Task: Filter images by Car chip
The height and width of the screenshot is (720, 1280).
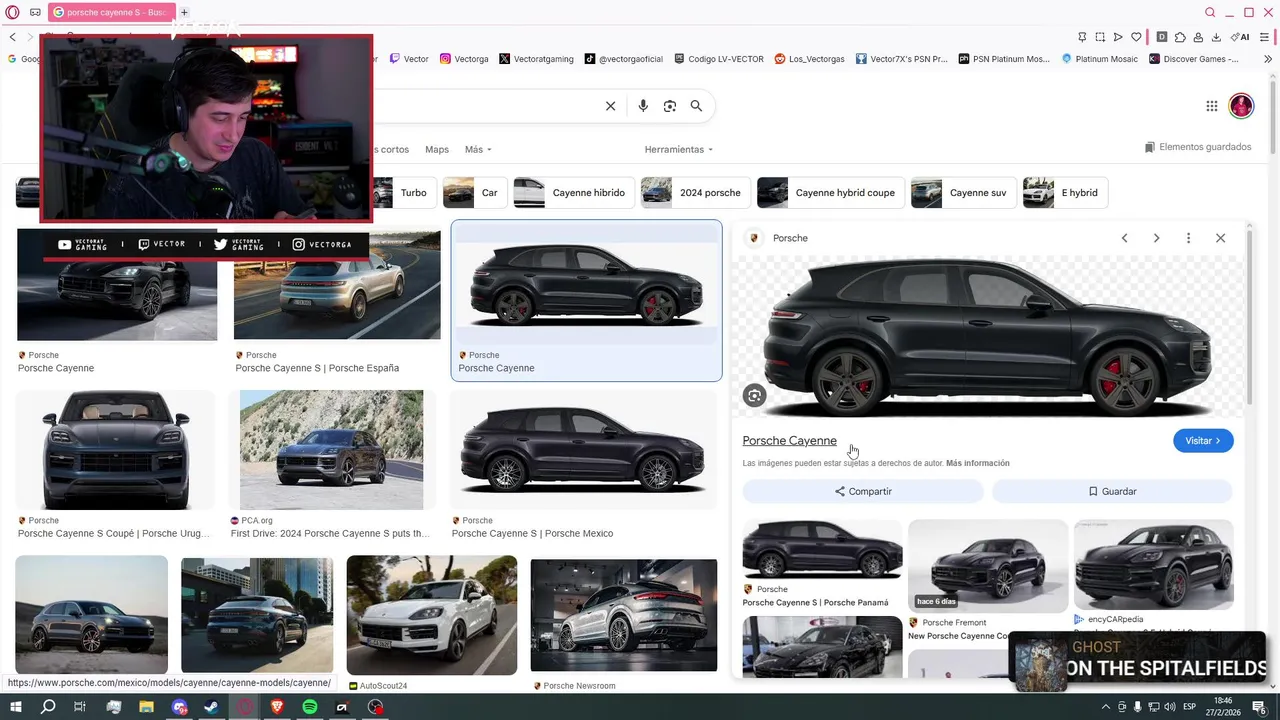Action: click(475, 193)
